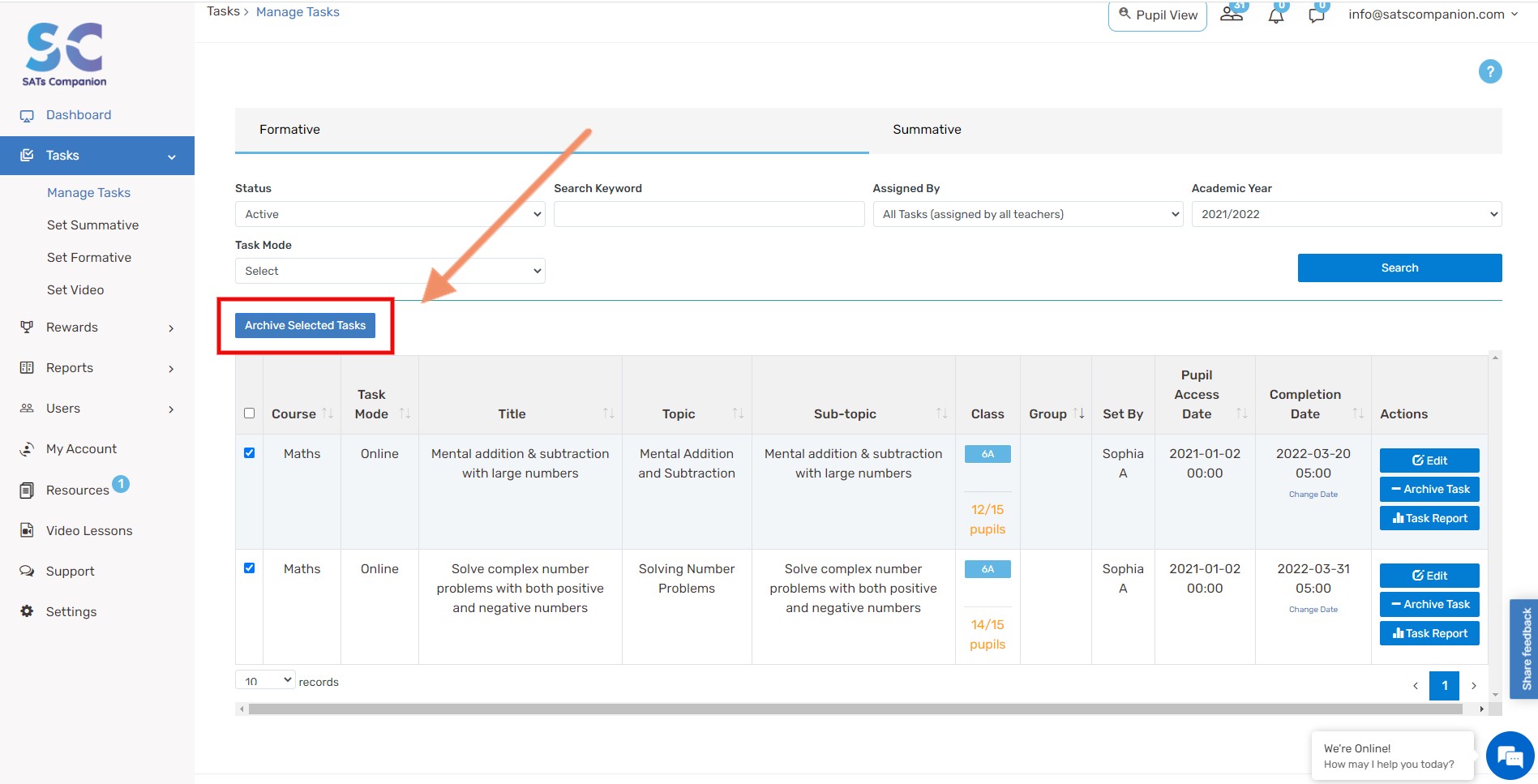The width and height of the screenshot is (1538, 784).
Task: Sort table by the Title column arrows
Action: (x=608, y=413)
